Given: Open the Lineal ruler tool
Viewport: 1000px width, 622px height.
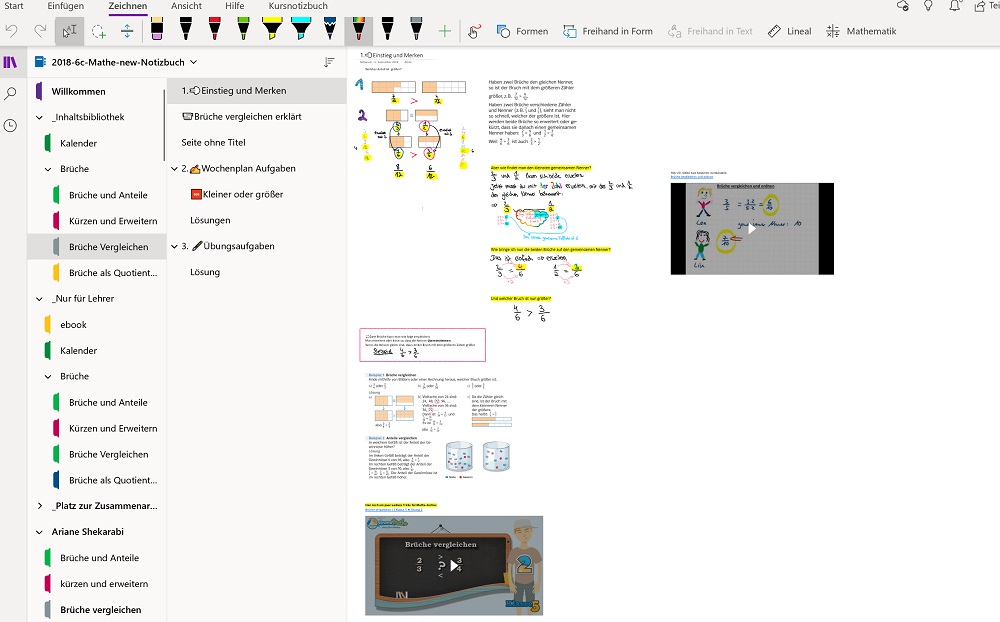Looking at the screenshot, I should (789, 31).
